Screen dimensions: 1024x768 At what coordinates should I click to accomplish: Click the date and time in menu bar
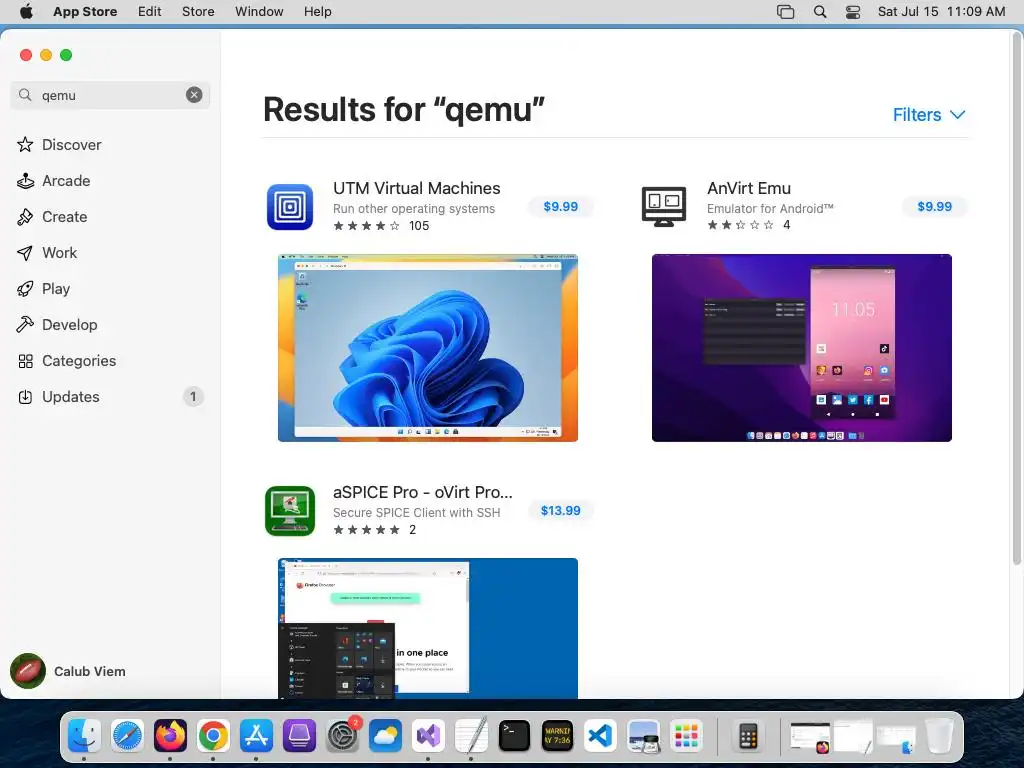(941, 12)
